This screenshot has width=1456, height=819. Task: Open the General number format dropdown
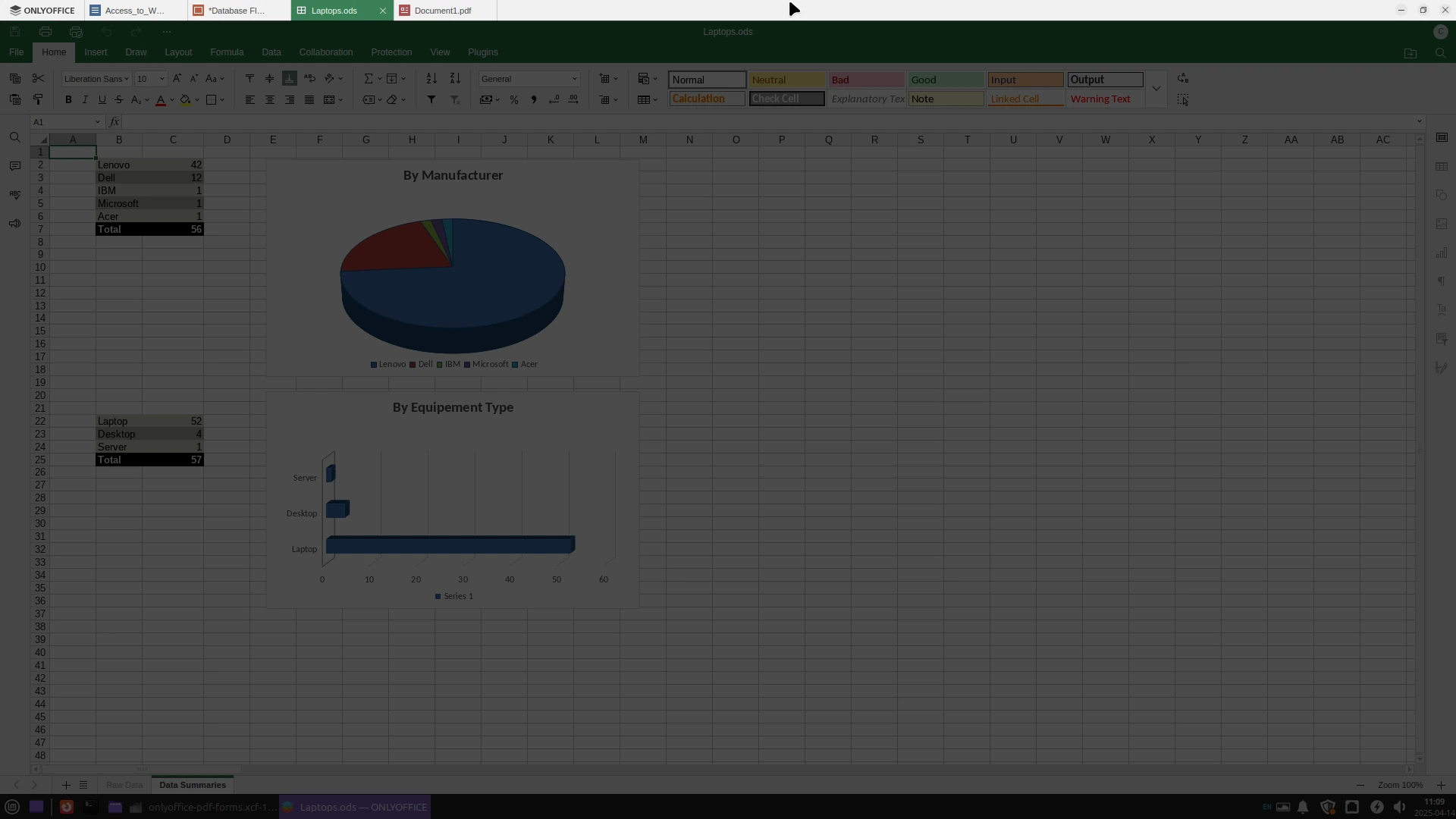[574, 79]
